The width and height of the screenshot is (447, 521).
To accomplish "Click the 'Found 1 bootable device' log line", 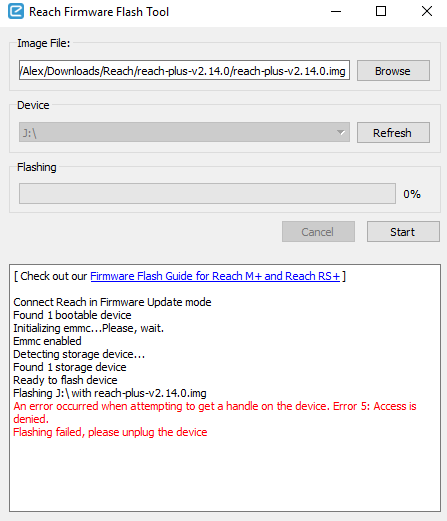I will (72, 315).
